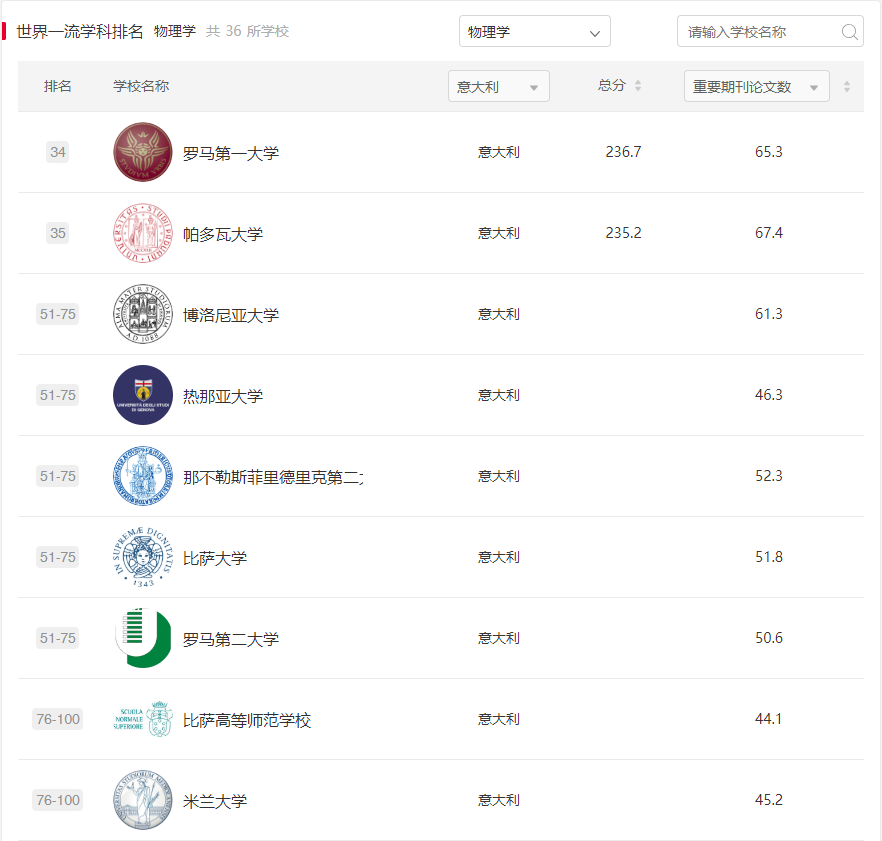Image resolution: width=882 pixels, height=841 pixels.
Task: Click the 世界一流学科排名 title
Action: point(80,32)
